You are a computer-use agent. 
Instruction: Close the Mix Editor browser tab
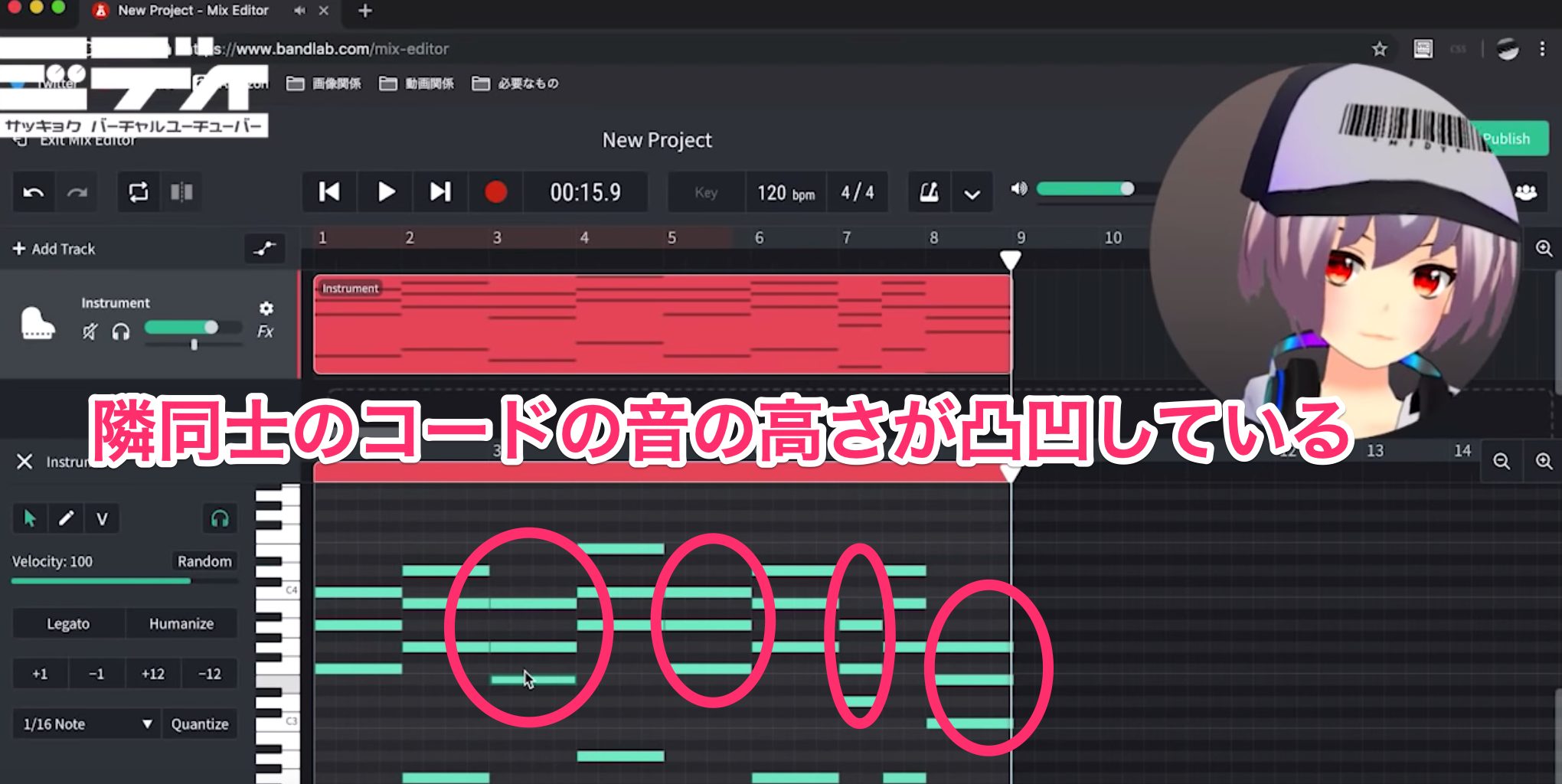[x=324, y=11]
